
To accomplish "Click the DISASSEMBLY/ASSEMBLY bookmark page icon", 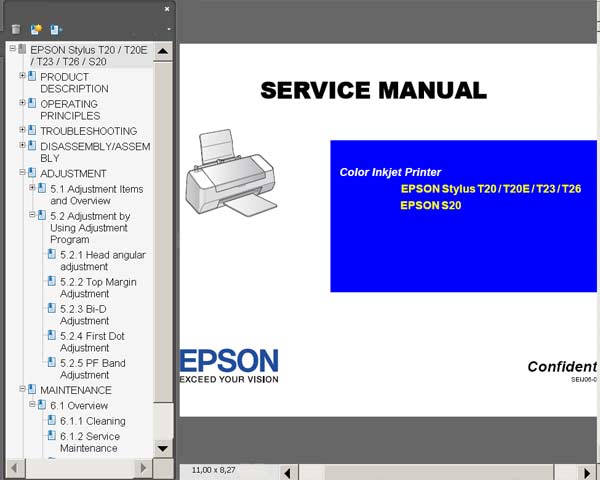I will pos(32,146).
